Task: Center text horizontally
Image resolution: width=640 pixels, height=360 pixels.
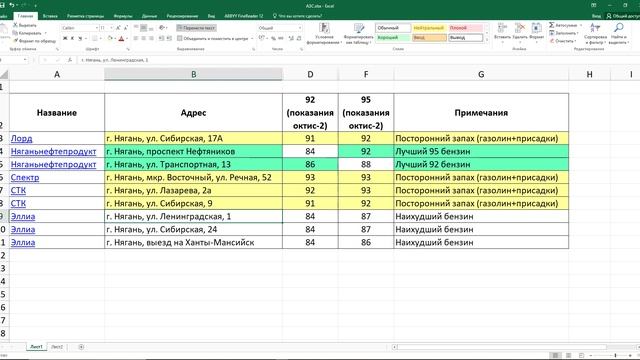Action: (x=143, y=38)
